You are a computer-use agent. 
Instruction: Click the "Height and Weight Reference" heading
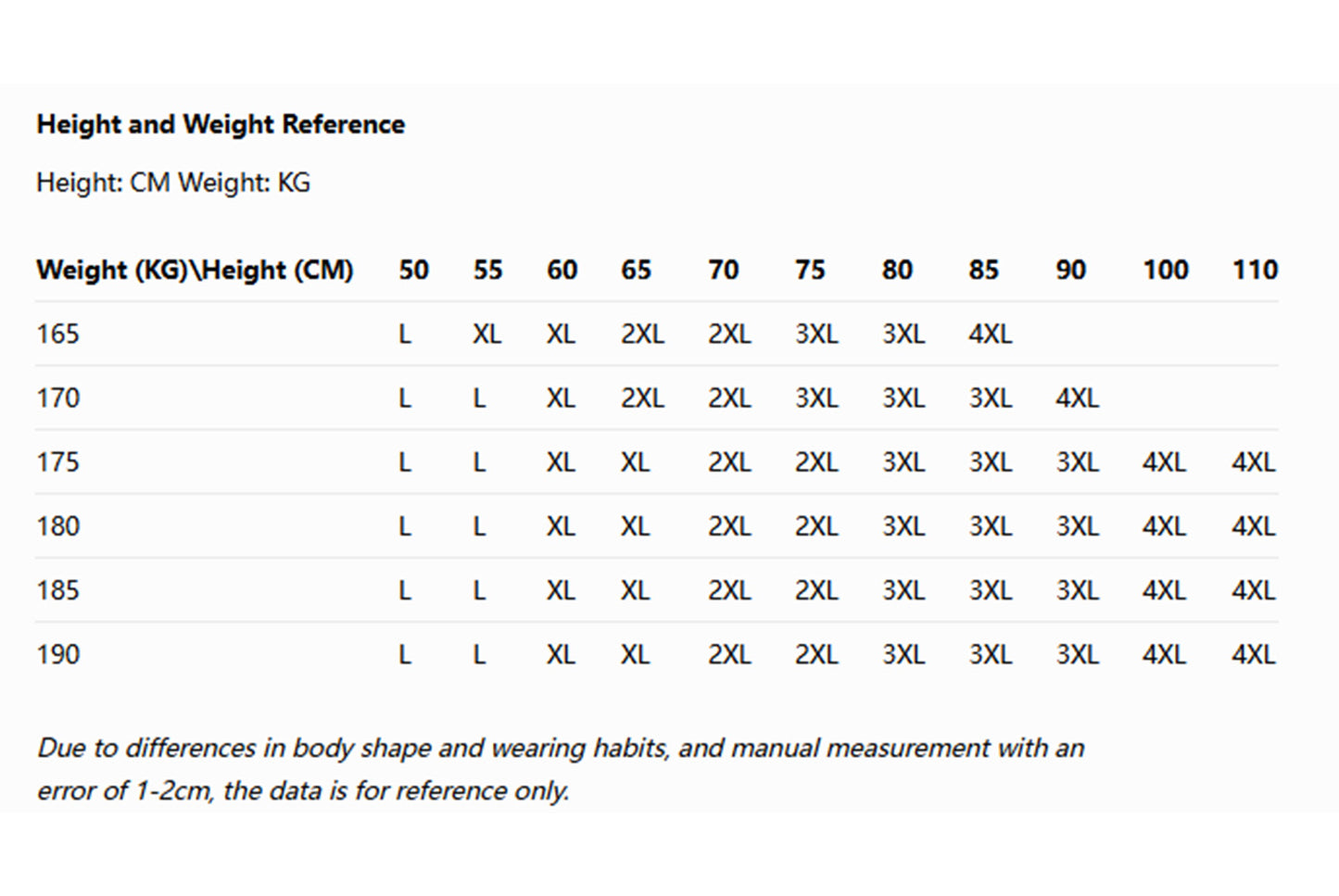point(221,124)
